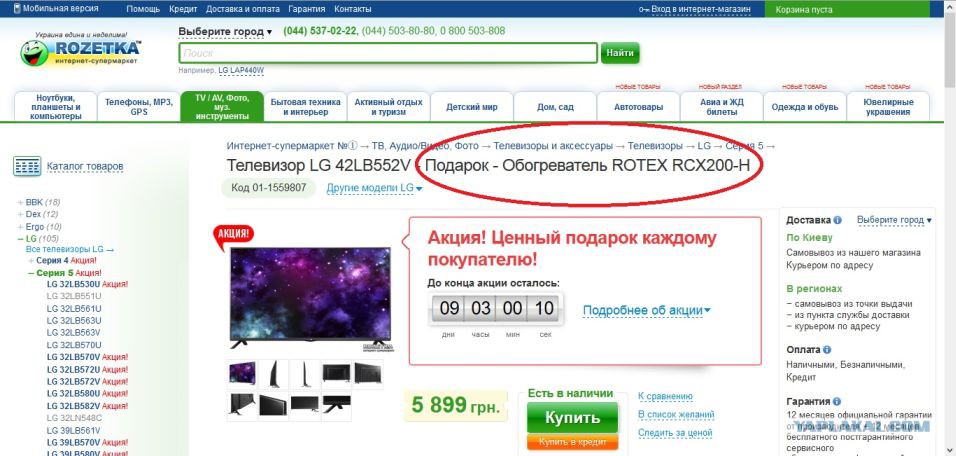The height and width of the screenshot is (456, 956).
Task: Open Доставка и оплата top link
Action: tap(243, 9)
